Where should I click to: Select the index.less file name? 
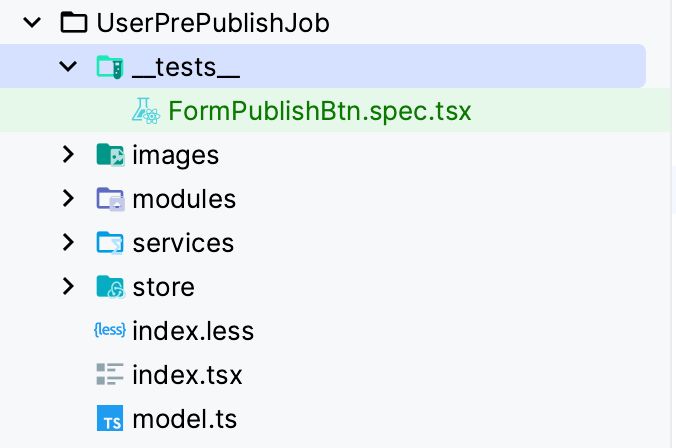[193, 331]
